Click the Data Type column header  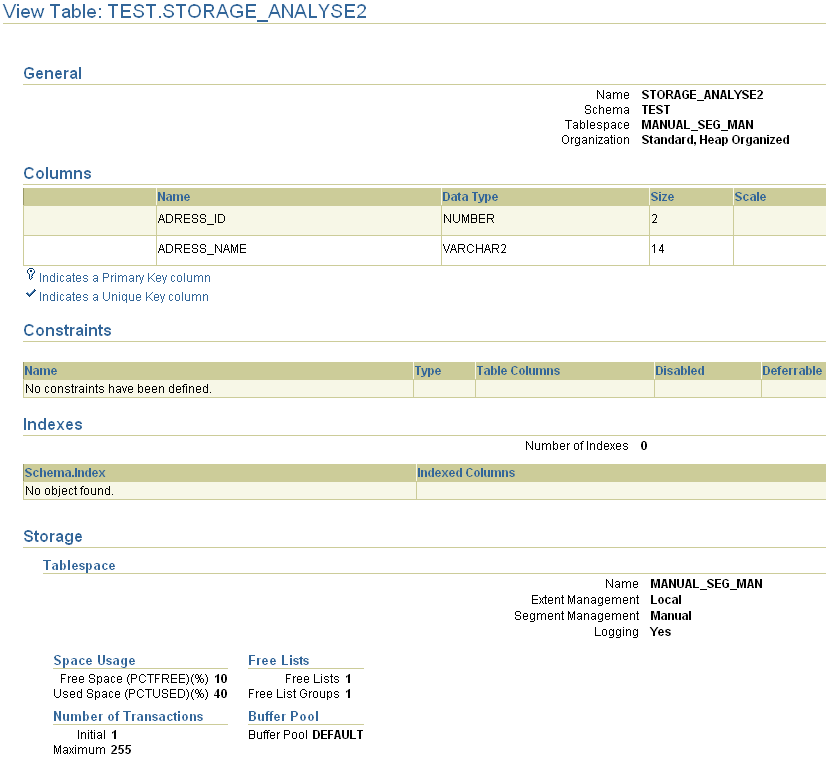[x=470, y=197]
